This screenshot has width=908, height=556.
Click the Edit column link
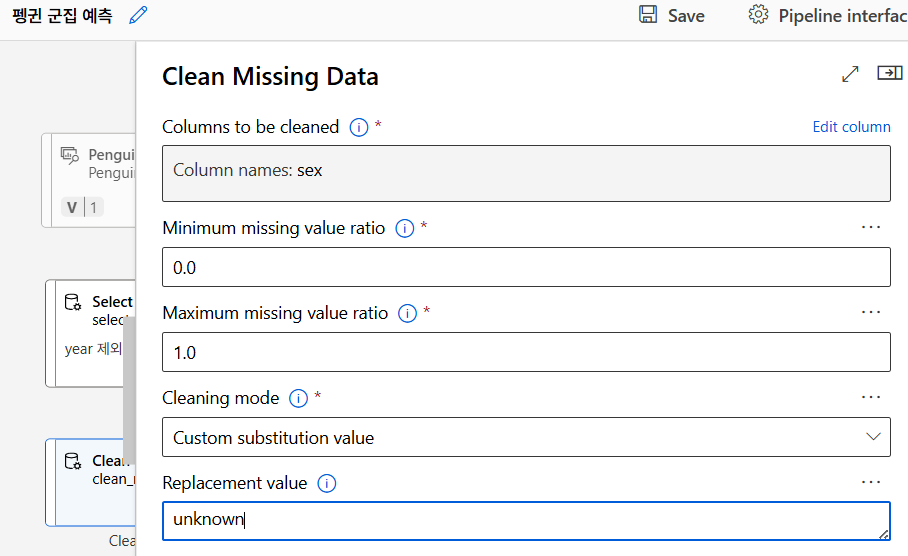(x=851, y=127)
